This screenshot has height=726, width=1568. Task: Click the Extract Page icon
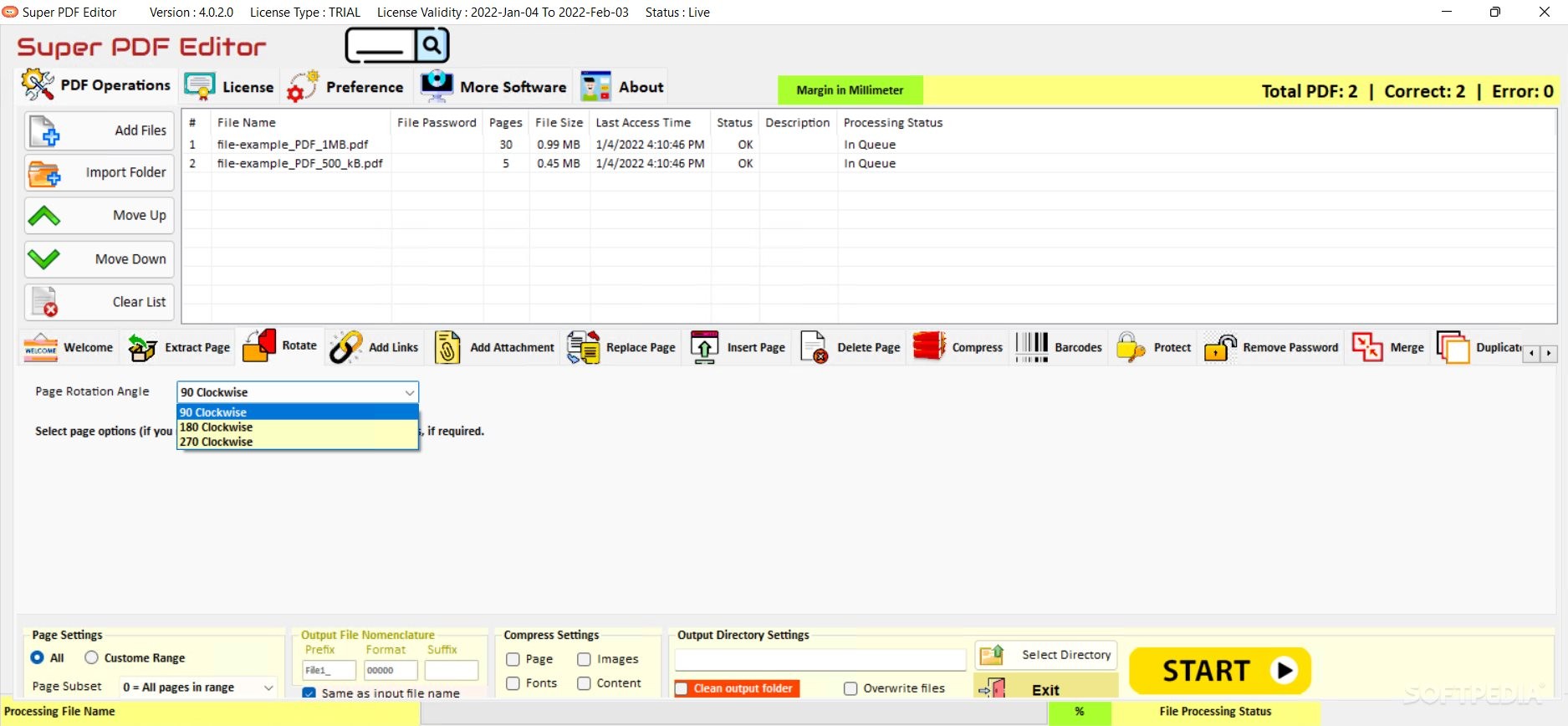[142, 347]
